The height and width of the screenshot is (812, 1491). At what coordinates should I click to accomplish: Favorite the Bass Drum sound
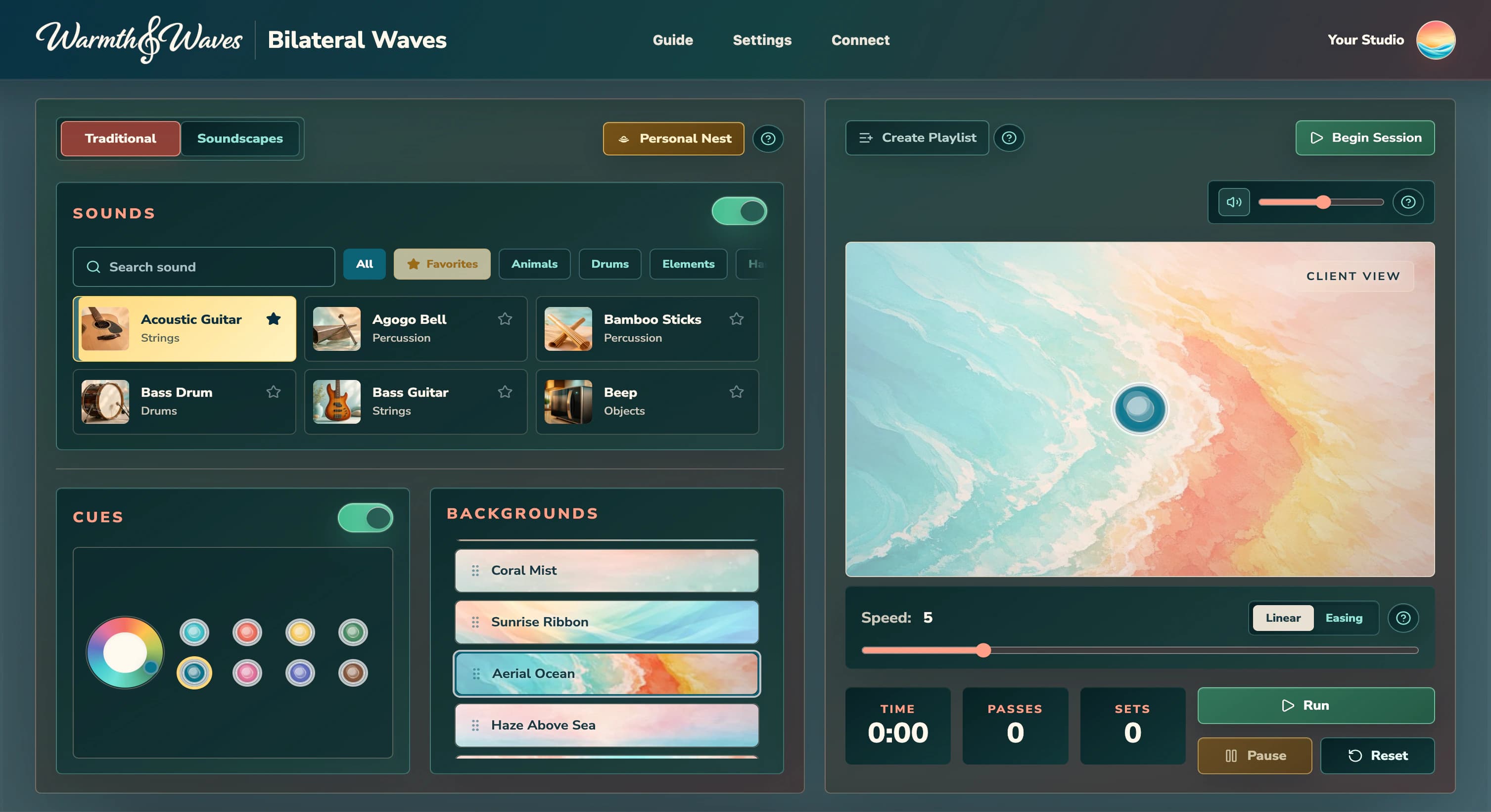[x=273, y=392]
